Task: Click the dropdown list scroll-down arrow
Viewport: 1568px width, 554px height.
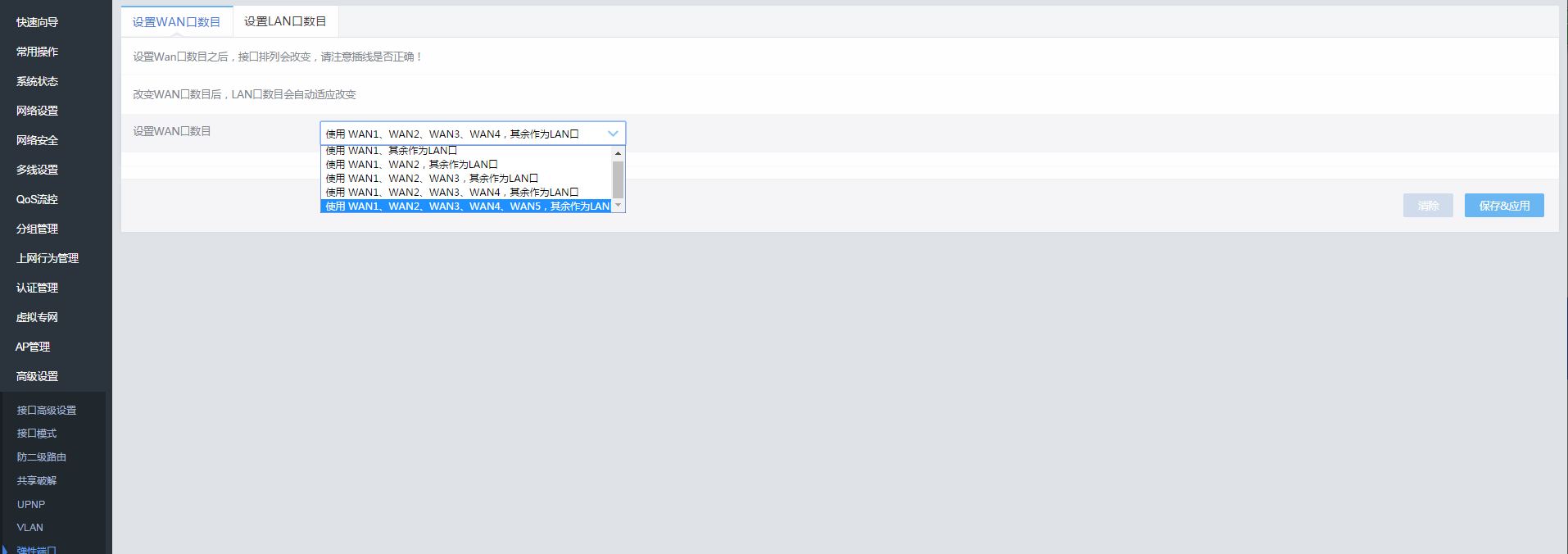Action: pos(619,206)
